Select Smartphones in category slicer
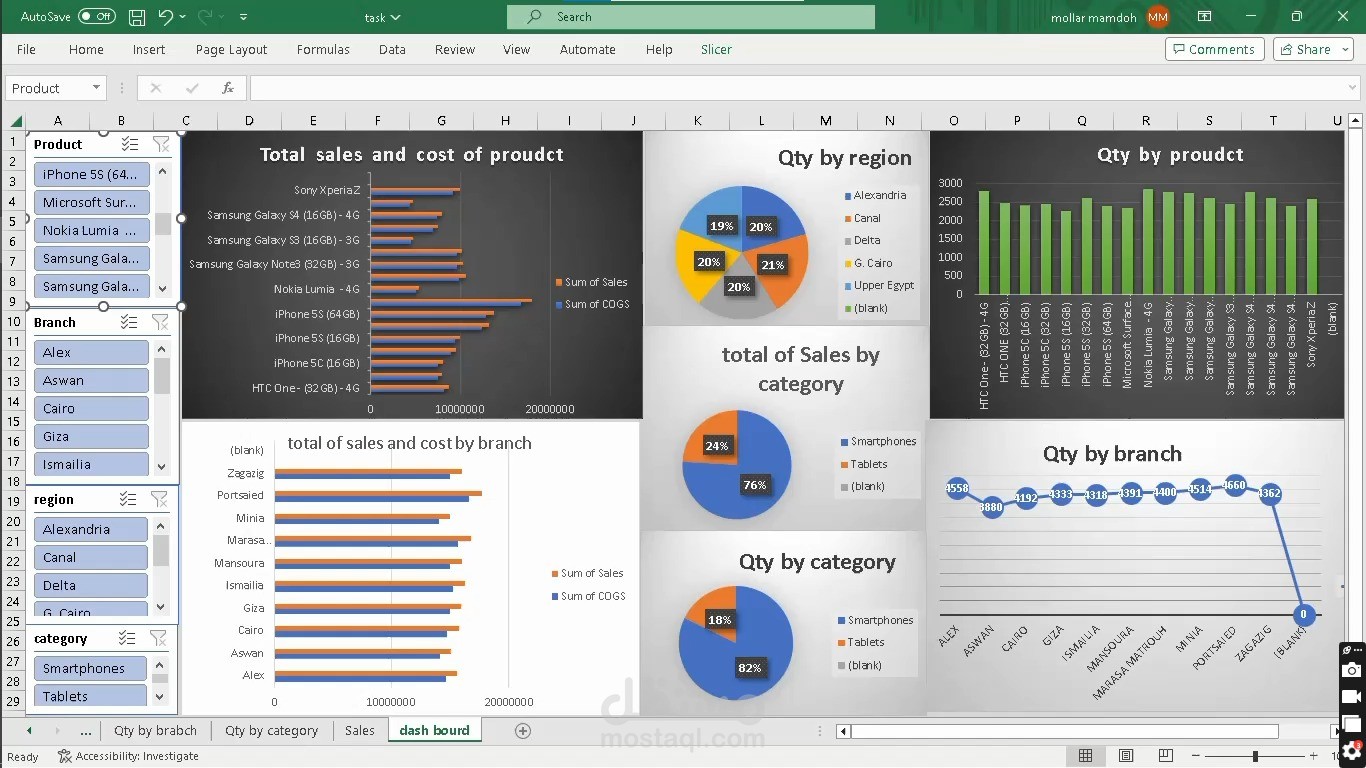Viewport: 1366px width, 768px height. pyautogui.click(x=91, y=668)
